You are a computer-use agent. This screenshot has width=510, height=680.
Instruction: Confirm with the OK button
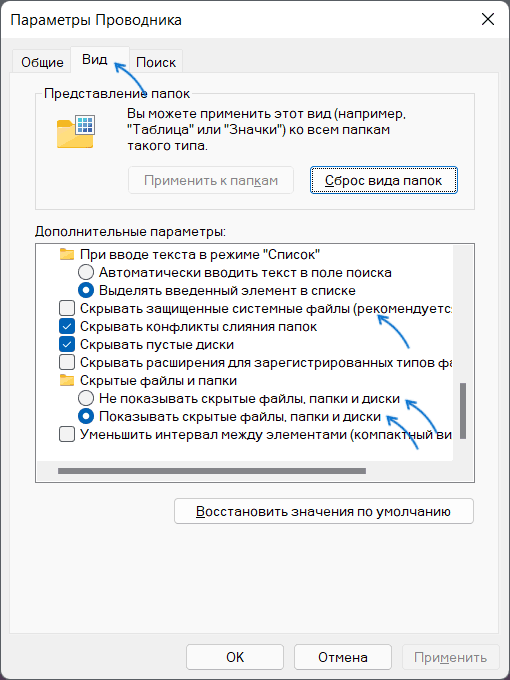pos(235,657)
